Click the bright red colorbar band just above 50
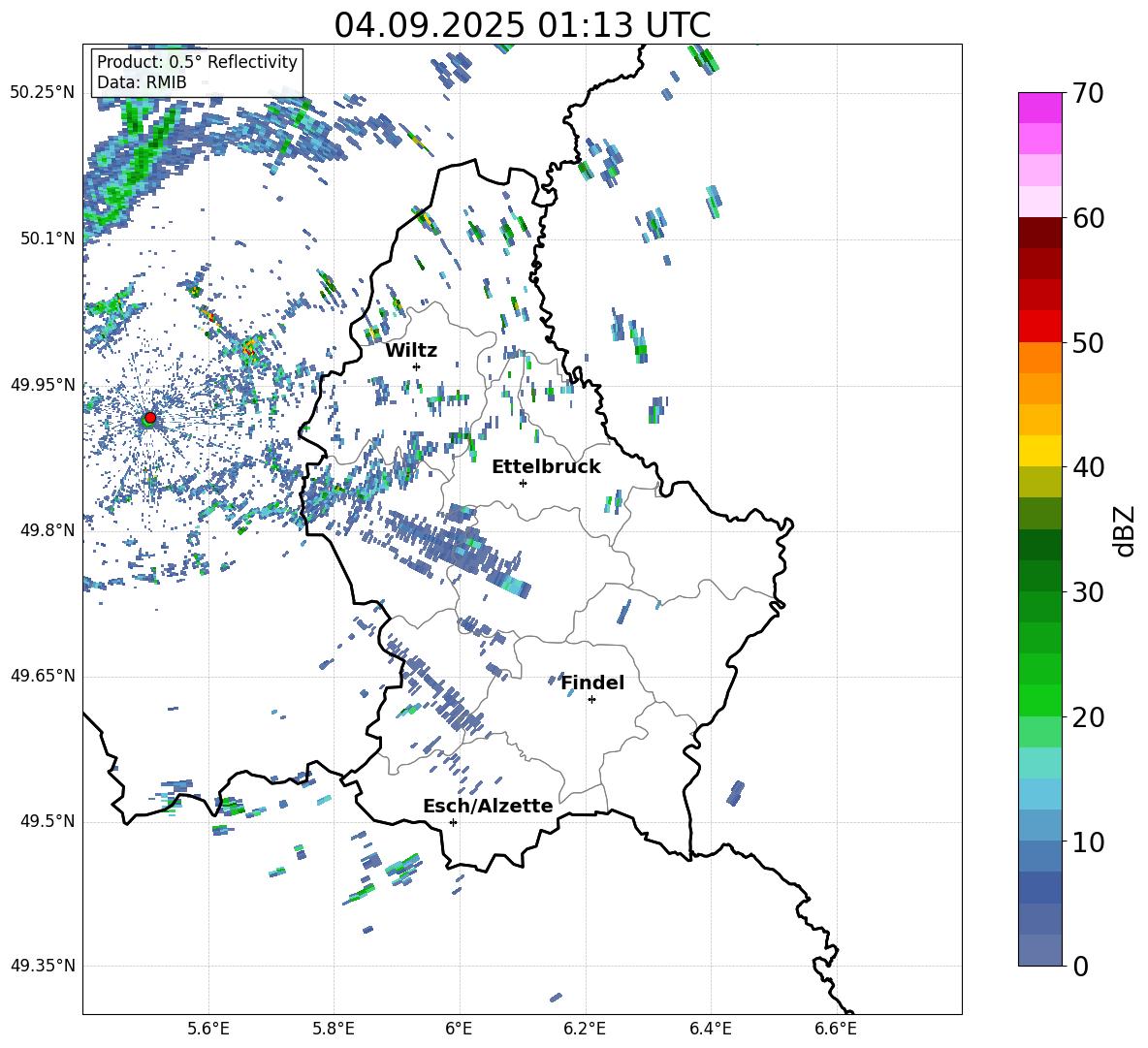Screen dimensions: 1148x1048 [1039, 327]
